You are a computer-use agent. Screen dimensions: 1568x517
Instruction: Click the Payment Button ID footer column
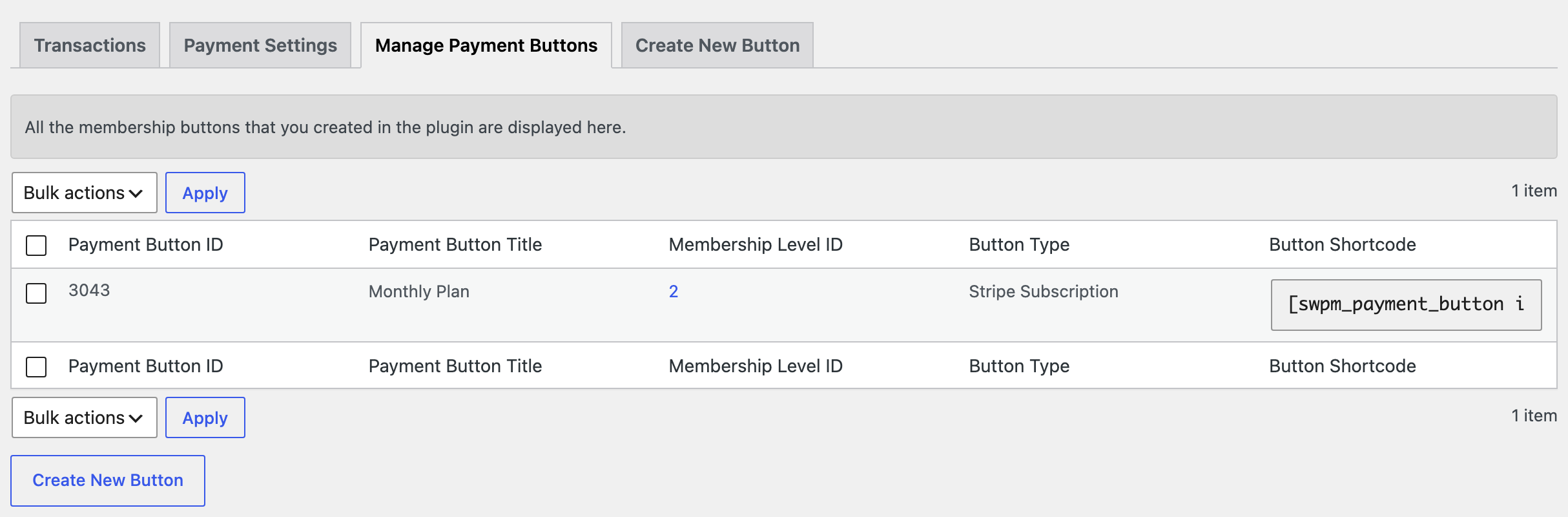[x=146, y=366]
